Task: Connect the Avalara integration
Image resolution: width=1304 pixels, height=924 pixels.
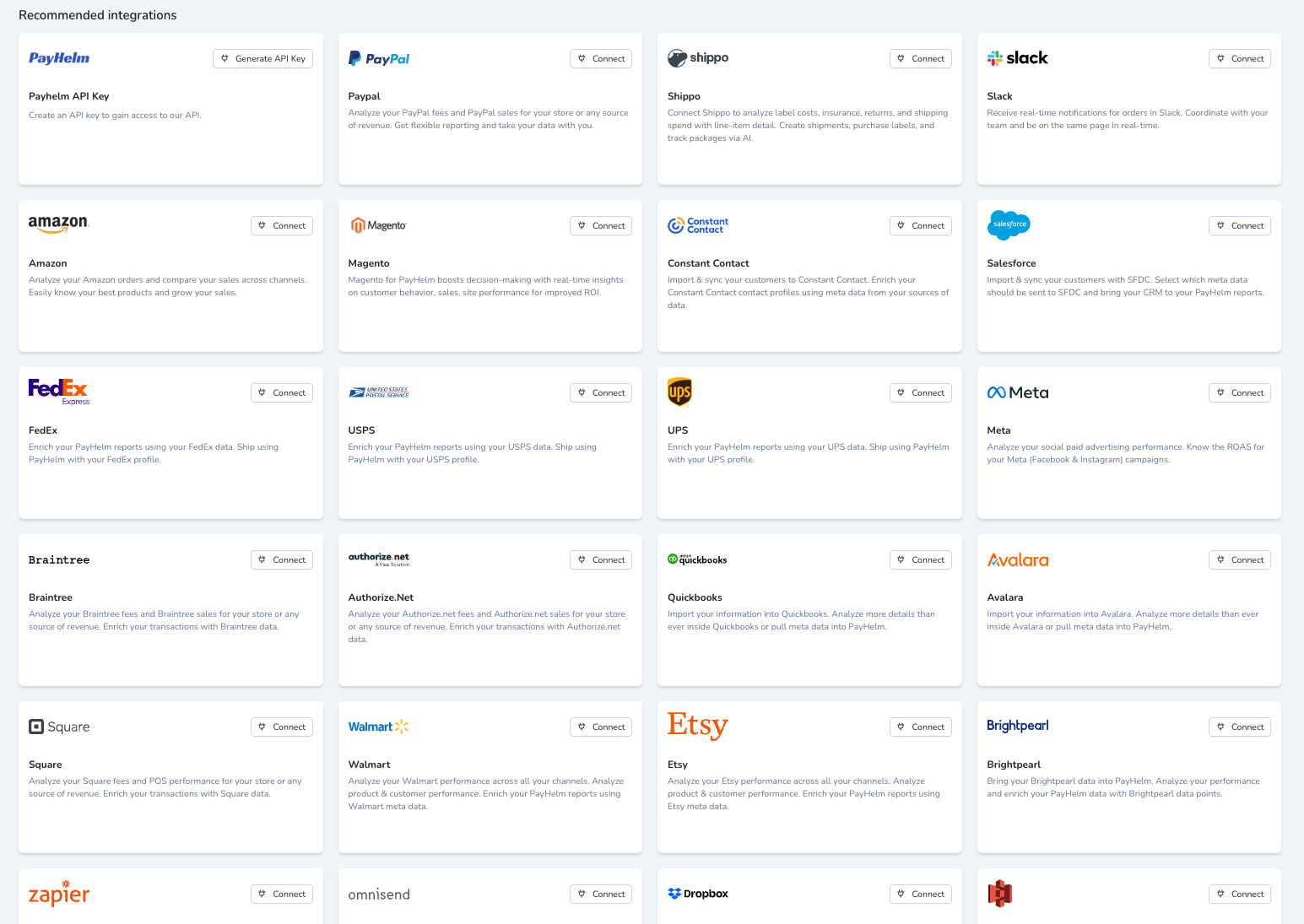Action: point(1240,559)
